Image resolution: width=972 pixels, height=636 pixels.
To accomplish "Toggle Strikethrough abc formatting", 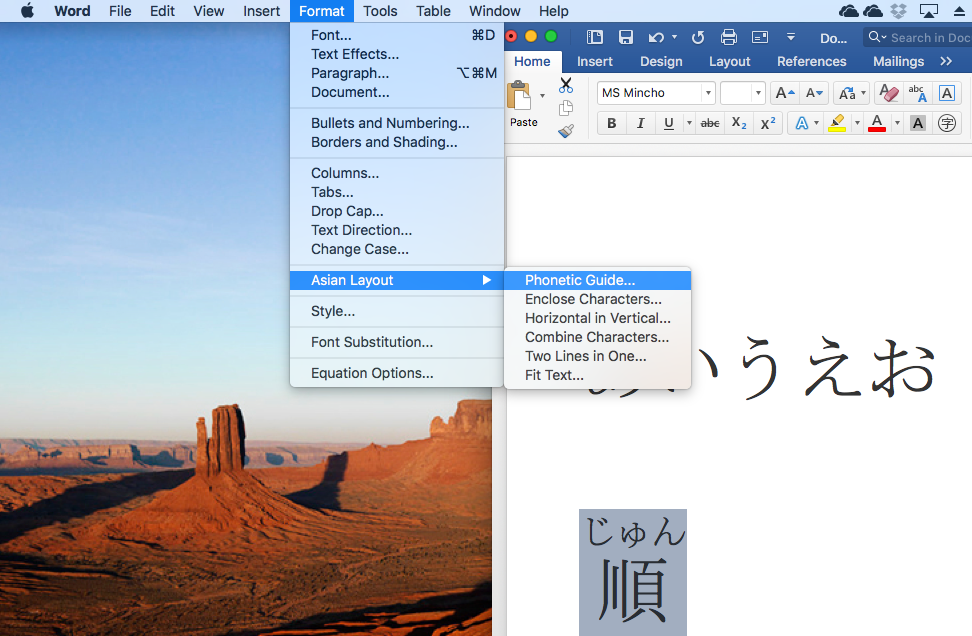I will point(710,123).
